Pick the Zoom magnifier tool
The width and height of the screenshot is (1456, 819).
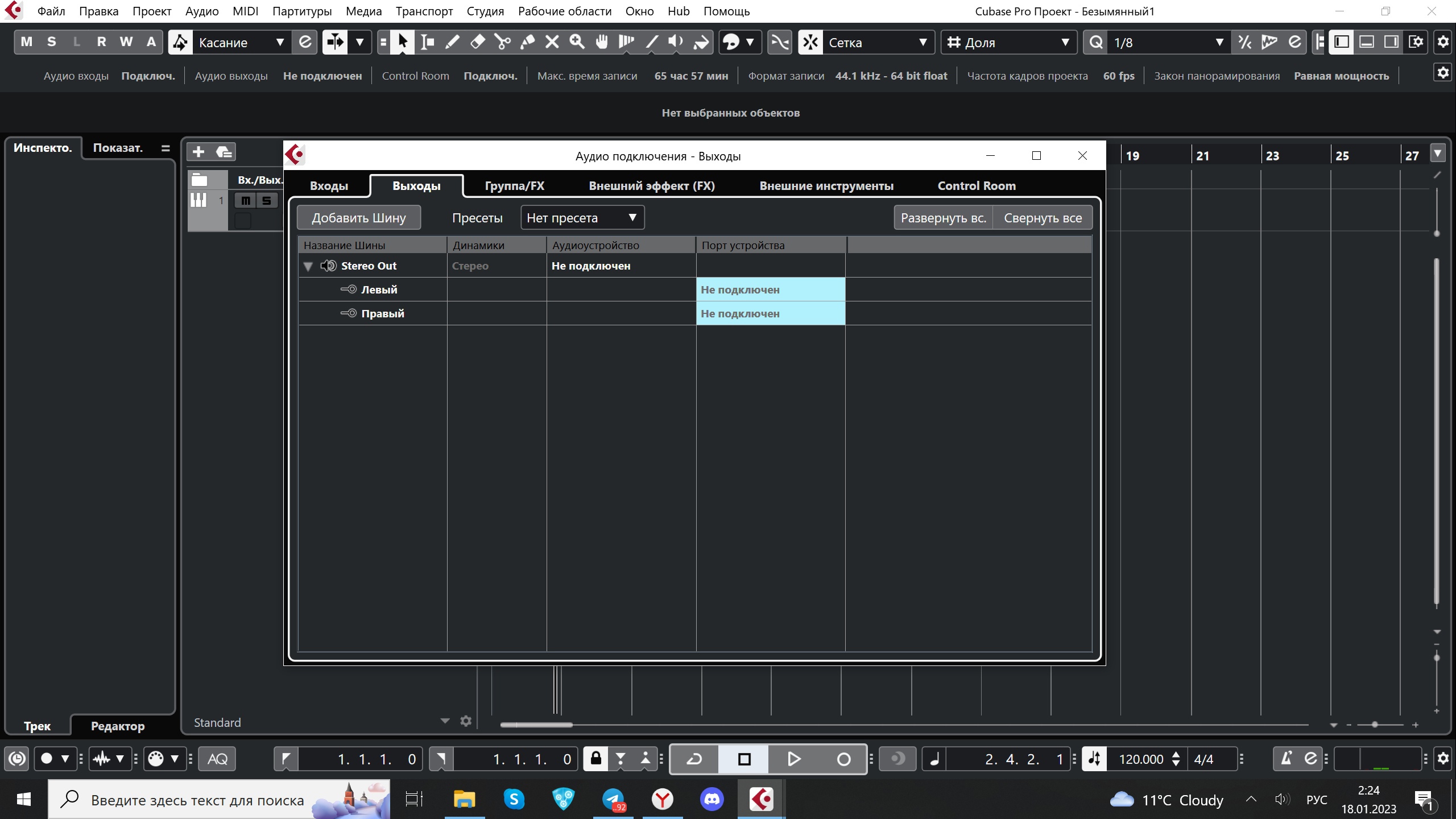coord(577,42)
